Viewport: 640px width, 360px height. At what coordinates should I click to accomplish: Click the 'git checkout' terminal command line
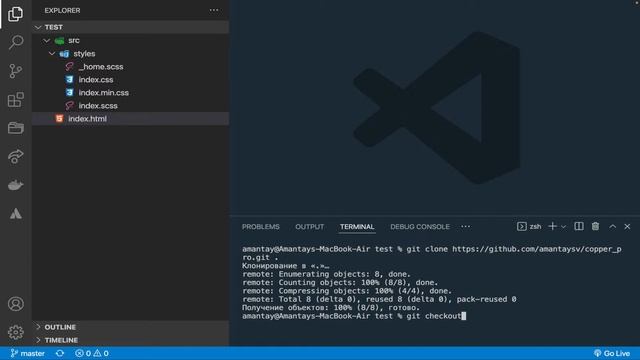pos(354,316)
